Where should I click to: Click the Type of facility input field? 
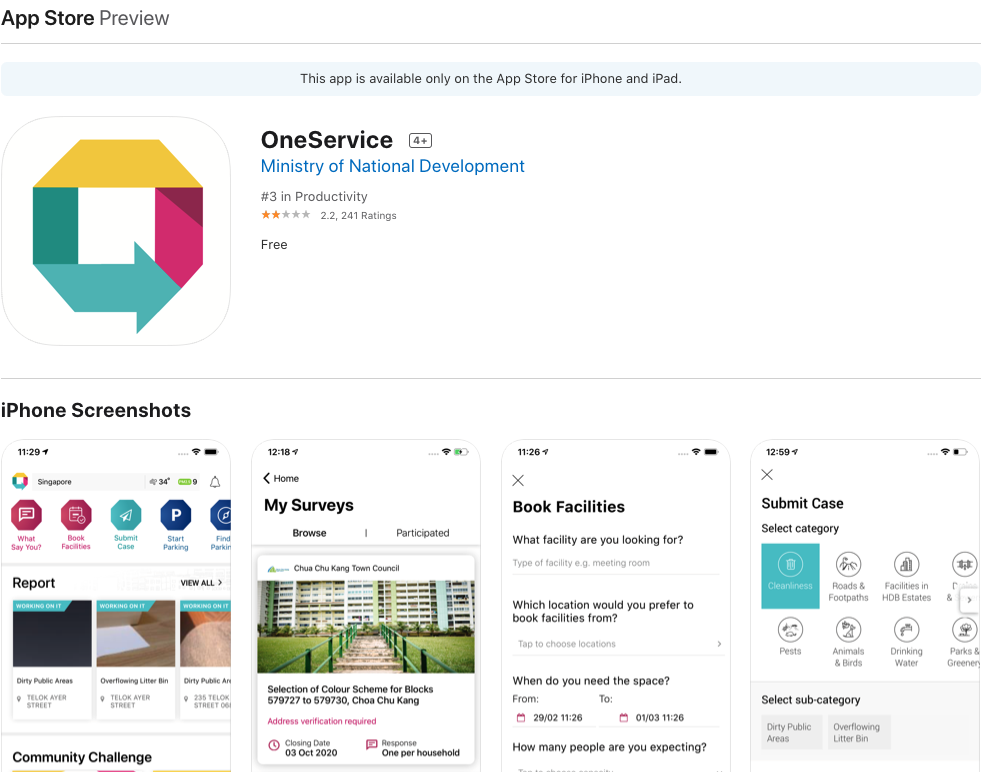[x=616, y=563]
